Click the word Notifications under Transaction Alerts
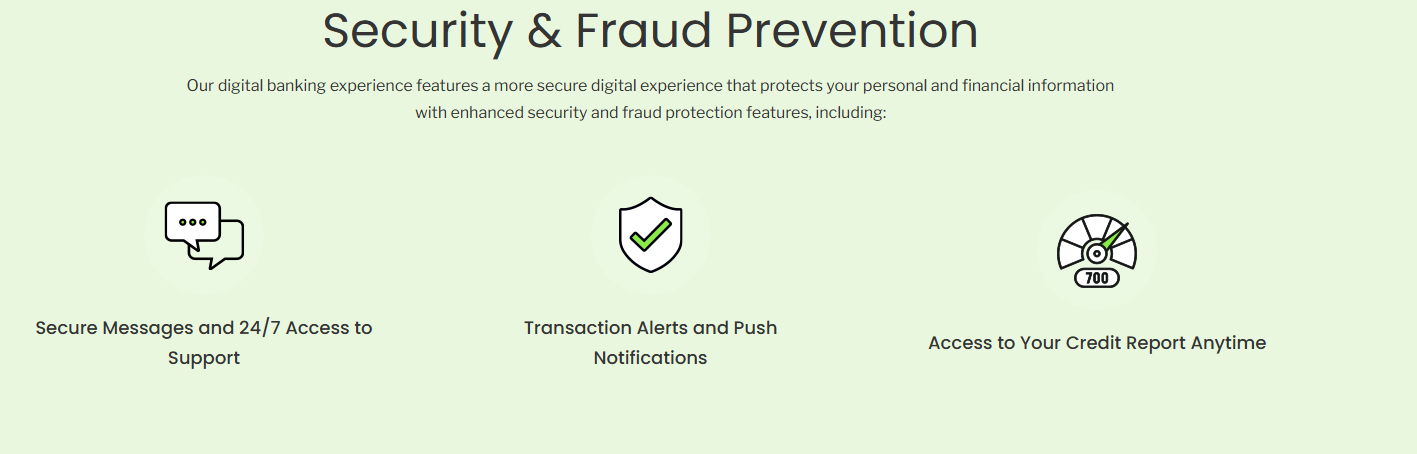 click(x=650, y=358)
